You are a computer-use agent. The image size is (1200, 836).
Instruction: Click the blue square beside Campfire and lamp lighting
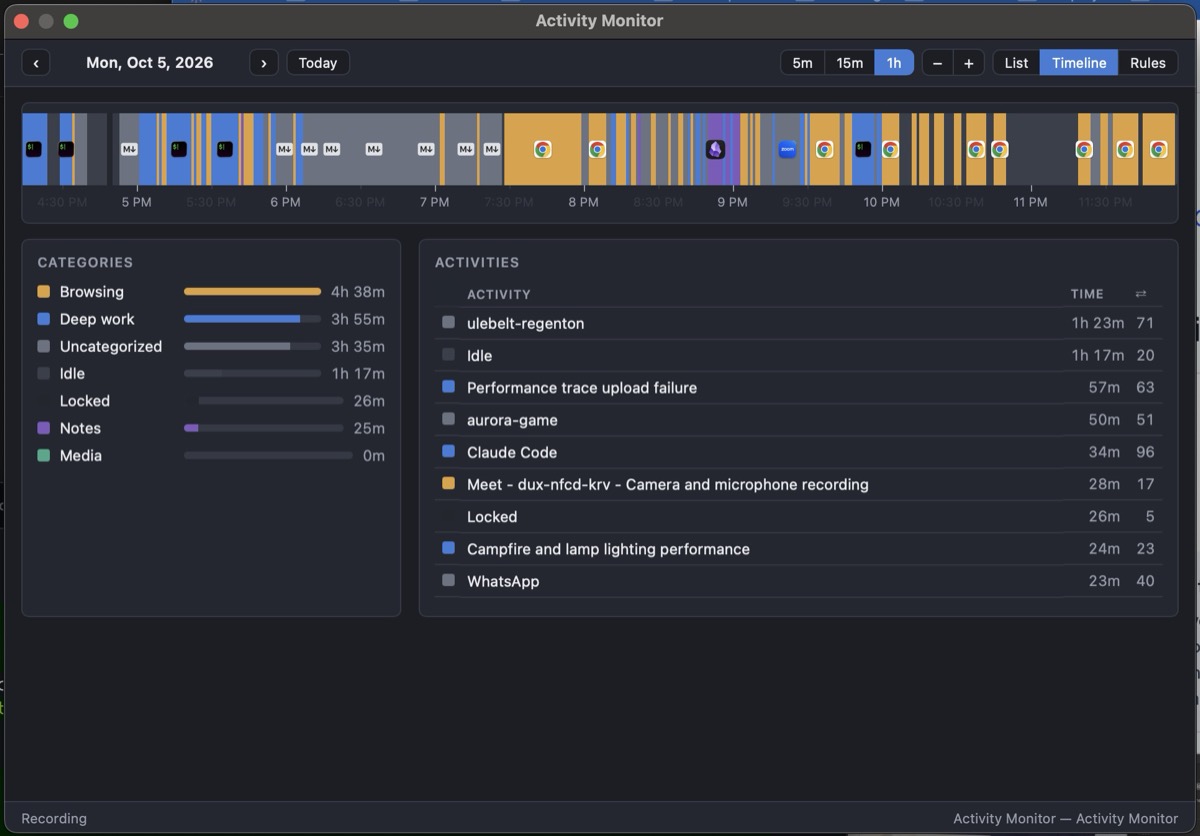pyautogui.click(x=448, y=548)
